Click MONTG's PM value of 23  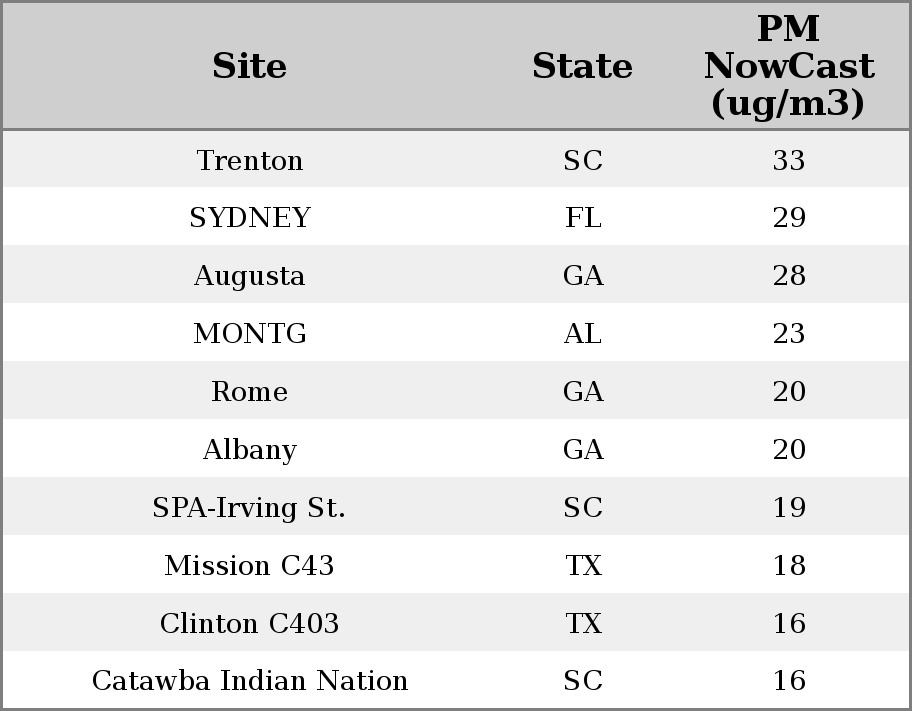(789, 334)
